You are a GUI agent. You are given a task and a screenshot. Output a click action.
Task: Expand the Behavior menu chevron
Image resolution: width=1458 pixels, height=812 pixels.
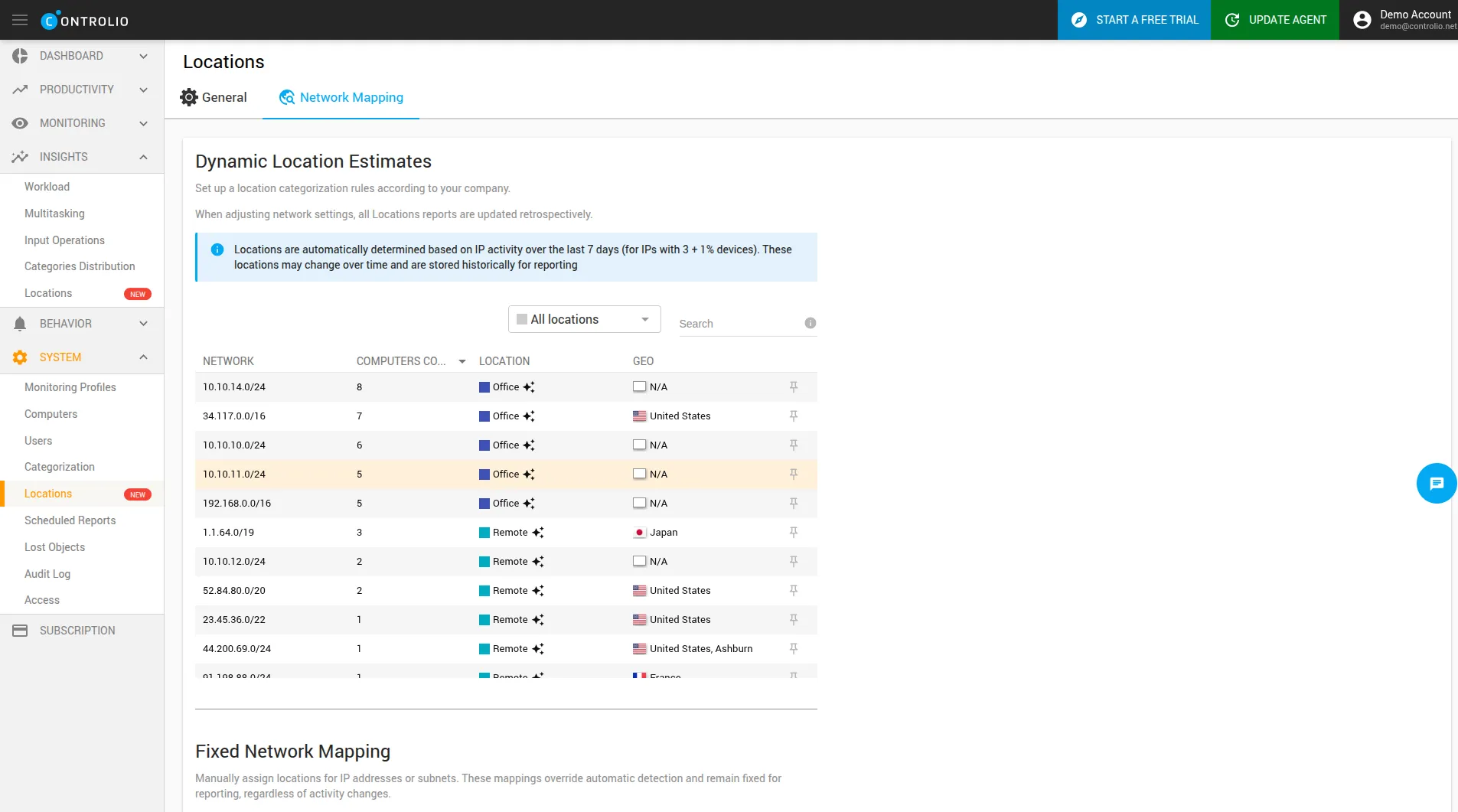[x=143, y=324]
